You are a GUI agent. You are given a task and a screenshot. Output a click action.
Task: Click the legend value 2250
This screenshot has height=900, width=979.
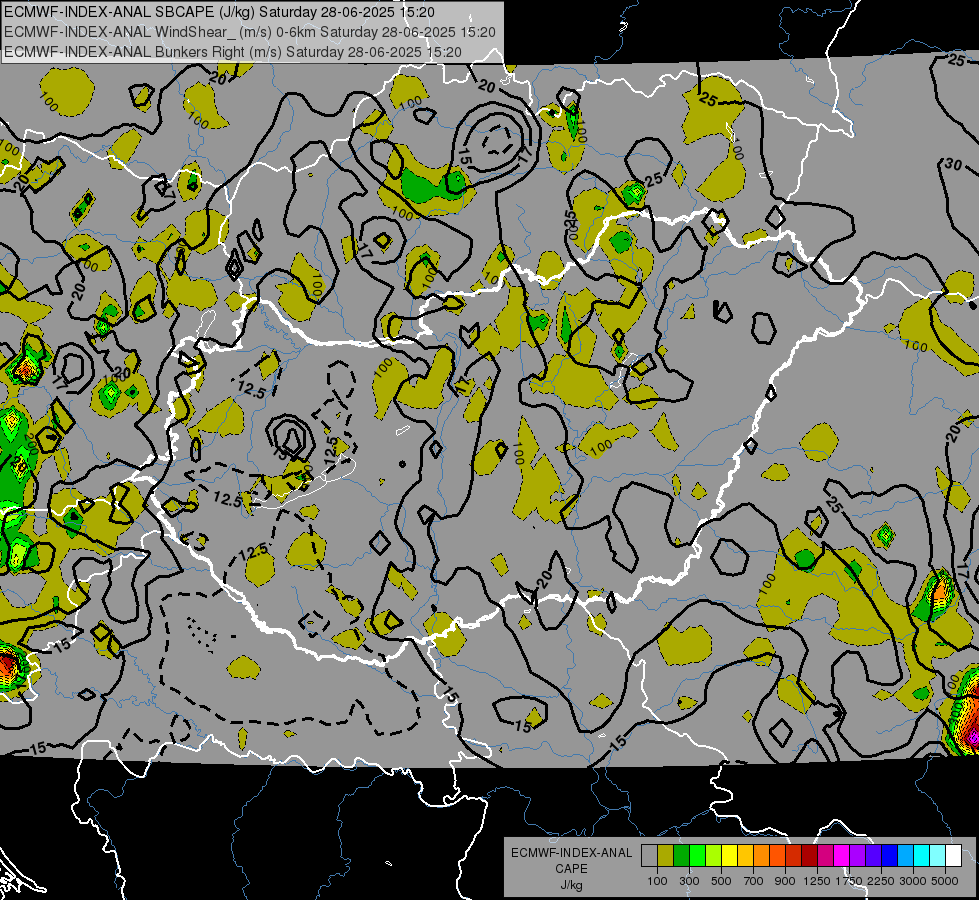[x=881, y=881]
